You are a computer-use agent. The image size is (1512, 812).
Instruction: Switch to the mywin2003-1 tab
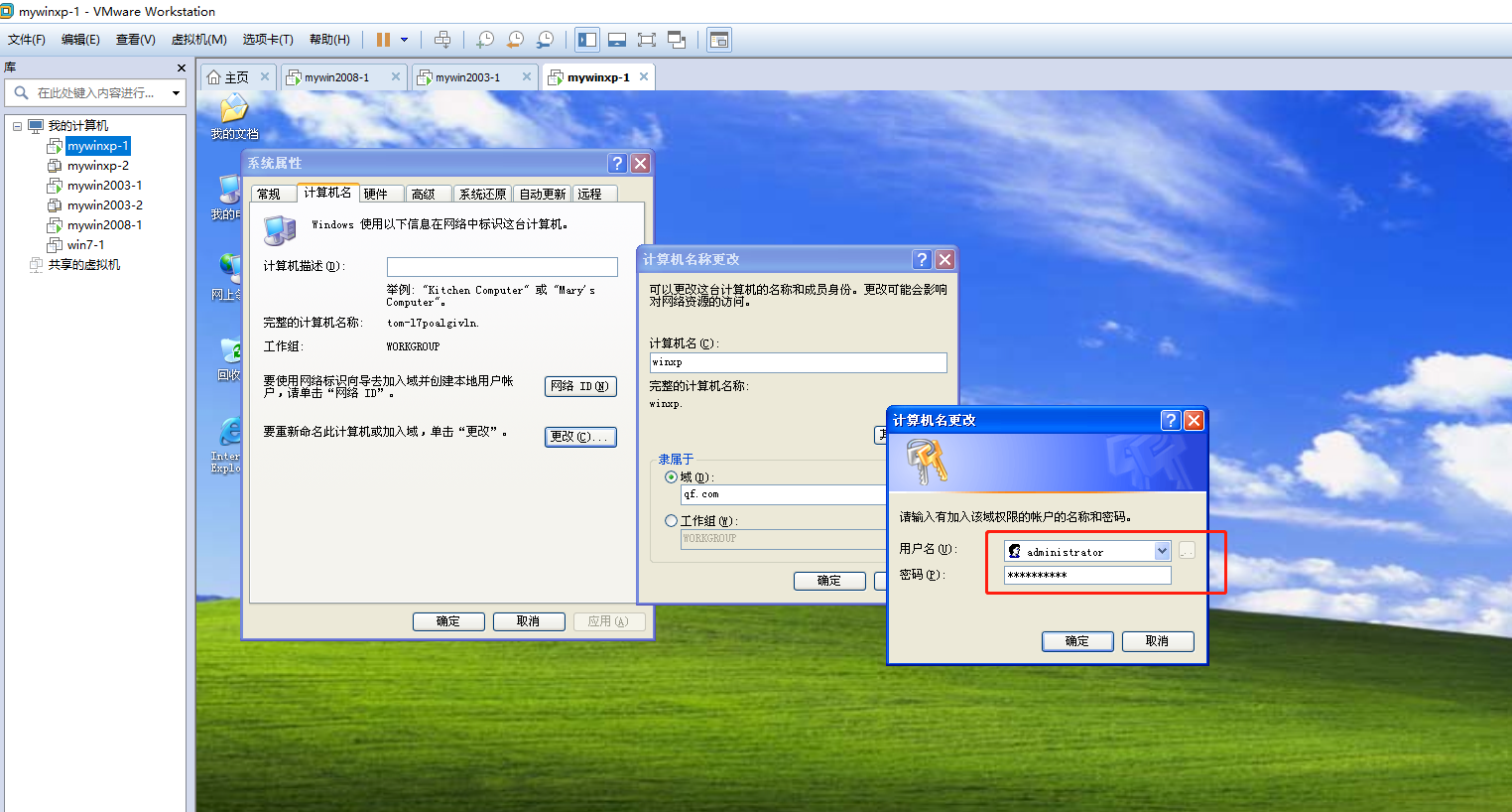click(x=466, y=77)
